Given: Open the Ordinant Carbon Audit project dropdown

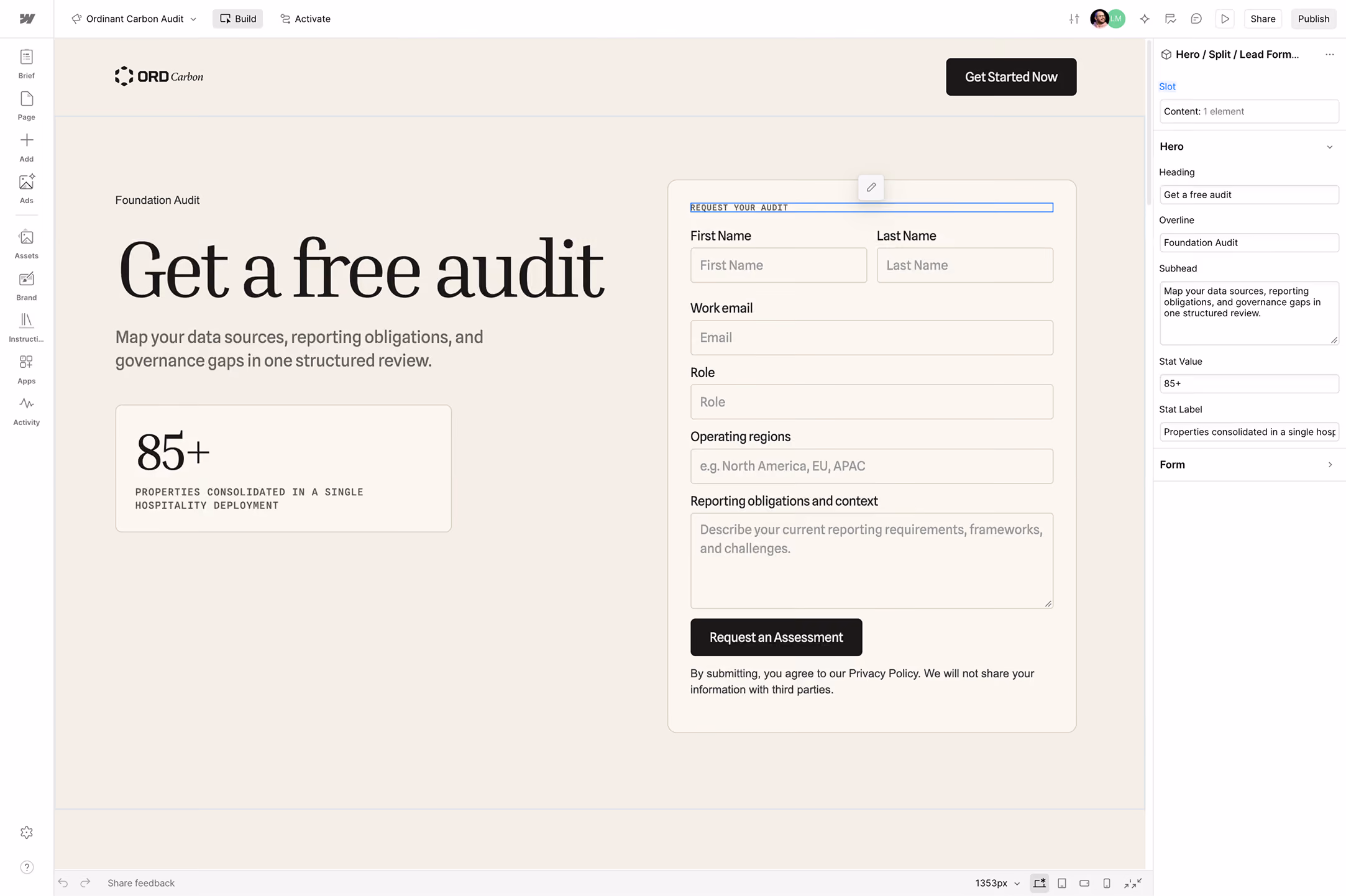Looking at the screenshot, I should [x=134, y=19].
